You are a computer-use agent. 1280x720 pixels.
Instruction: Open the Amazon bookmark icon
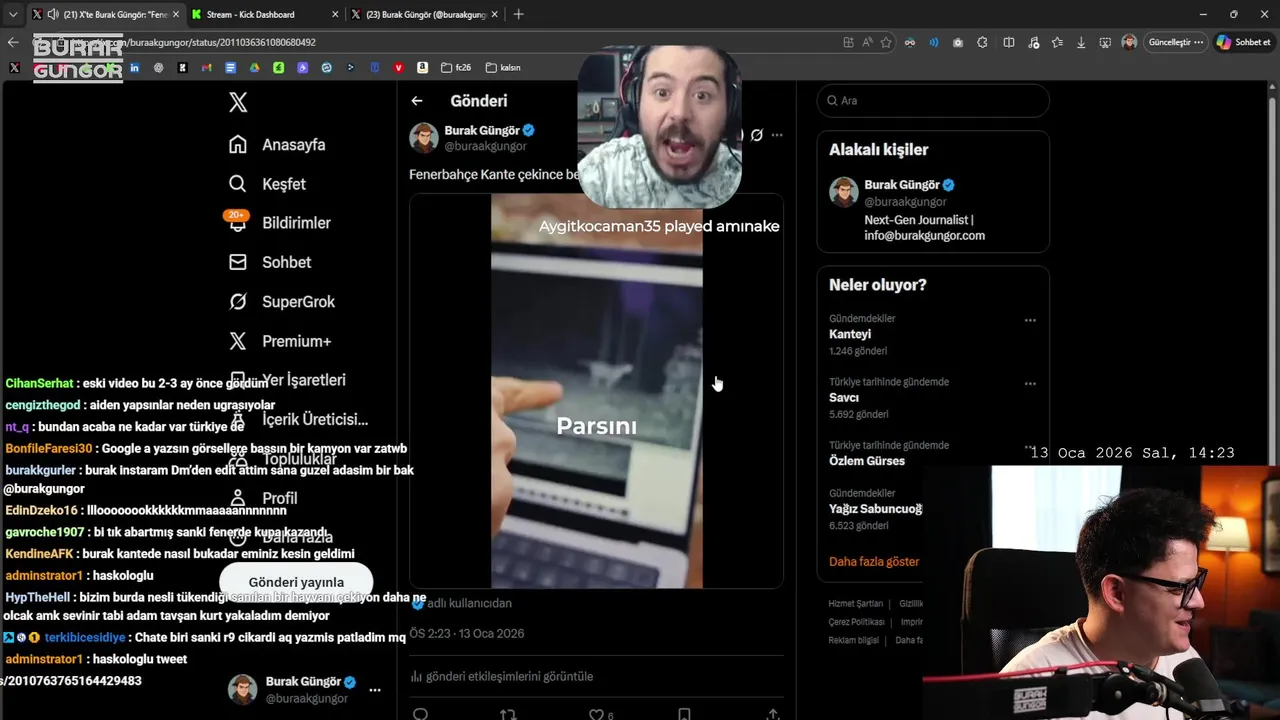(x=423, y=68)
